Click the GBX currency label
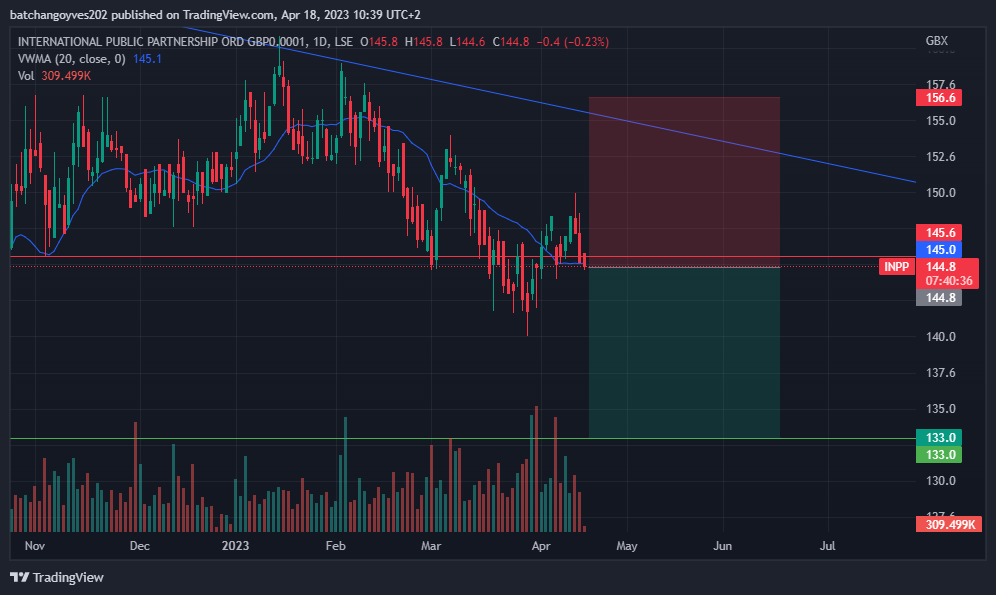This screenshot has height=595, width=996. (936, 41)
